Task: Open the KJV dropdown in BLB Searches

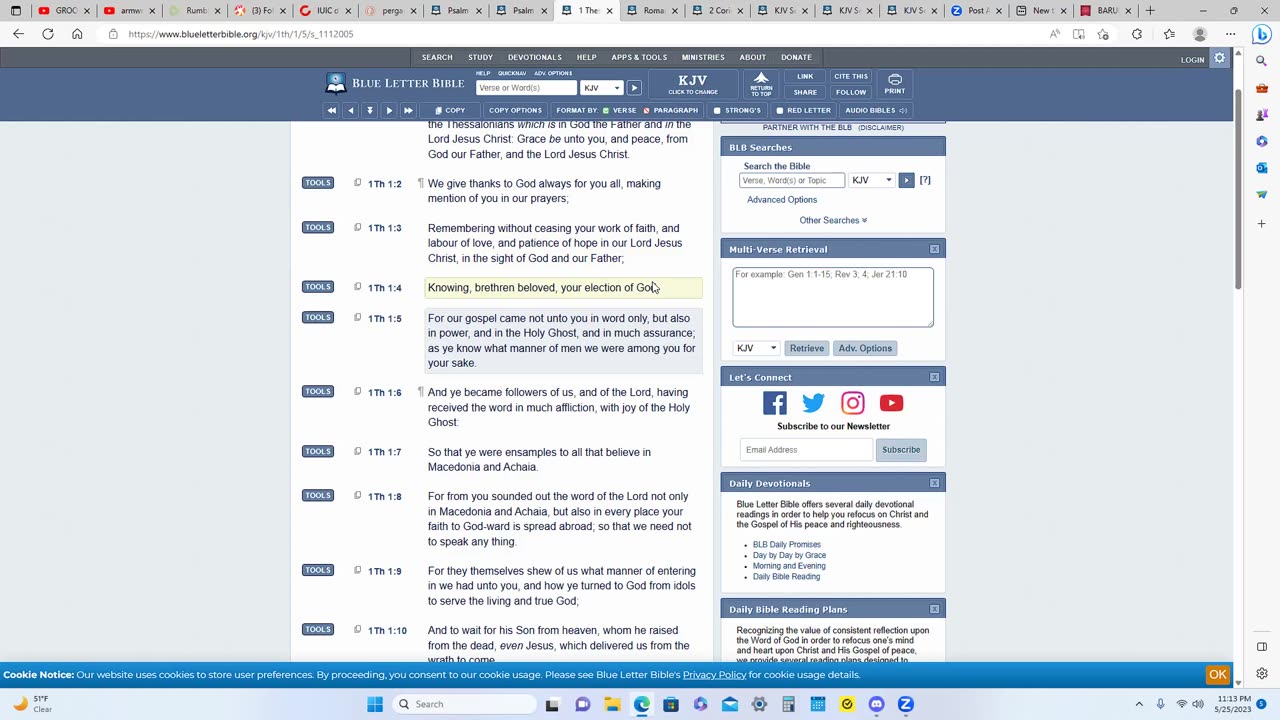Action: 872,180
